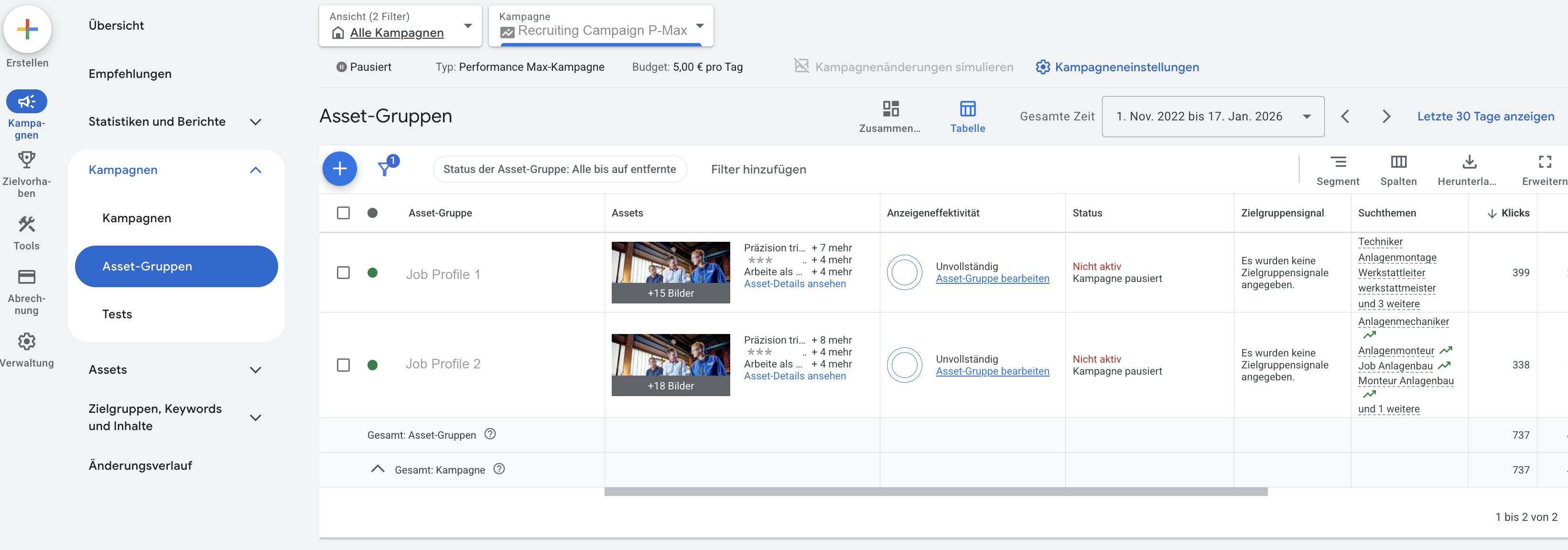This screenshot has height=550, width=1568.
Task: Select the Job Profile 1 checkbox
Action: [343, 272]
